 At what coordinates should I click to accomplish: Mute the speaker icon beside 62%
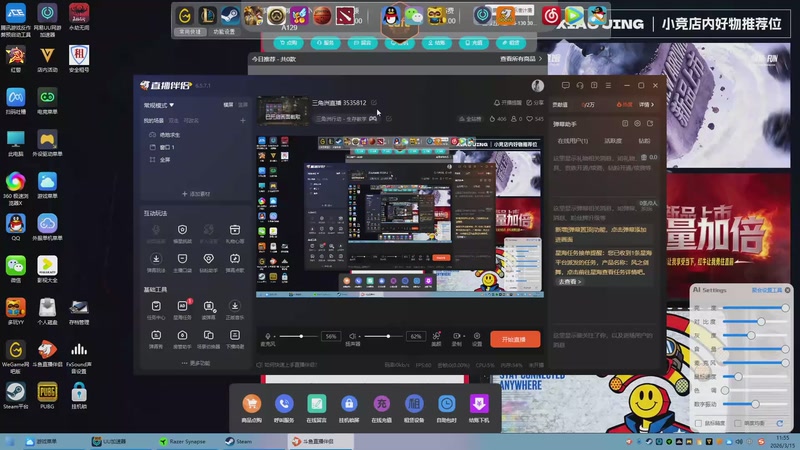[x=352, y=336]
